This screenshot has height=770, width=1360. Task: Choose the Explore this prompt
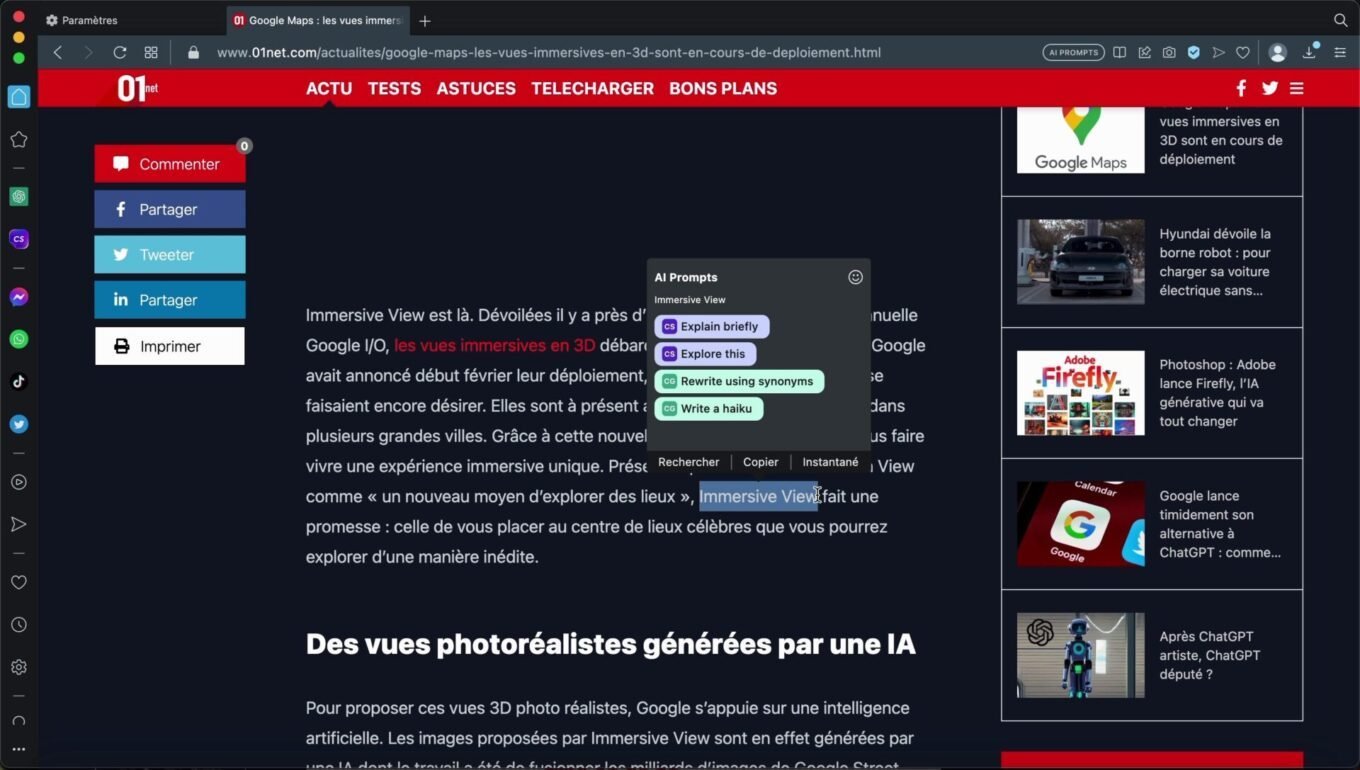pyautogui.click(x=705, y=354)
